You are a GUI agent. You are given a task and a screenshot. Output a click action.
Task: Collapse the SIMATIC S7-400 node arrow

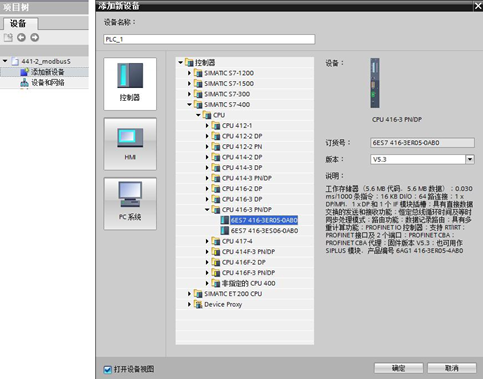pyautogui.click(x=189, y=104)
